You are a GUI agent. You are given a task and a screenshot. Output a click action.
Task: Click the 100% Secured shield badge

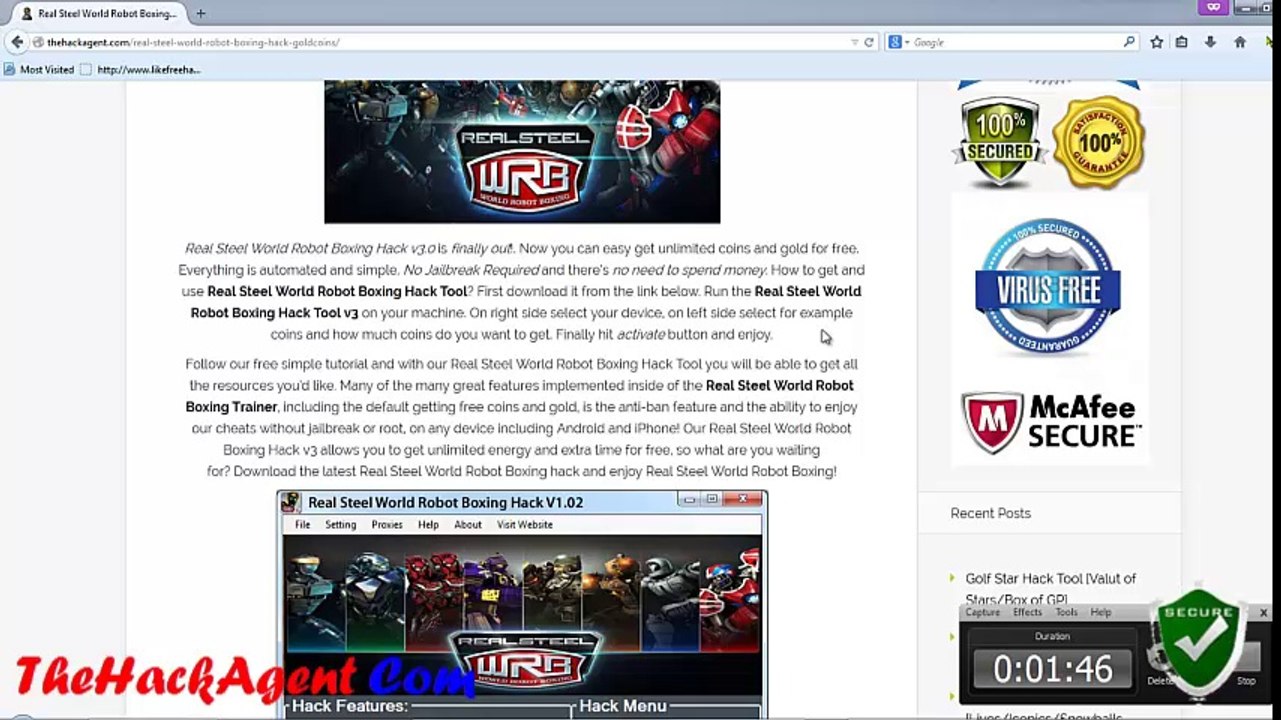(x=999, y=141)
